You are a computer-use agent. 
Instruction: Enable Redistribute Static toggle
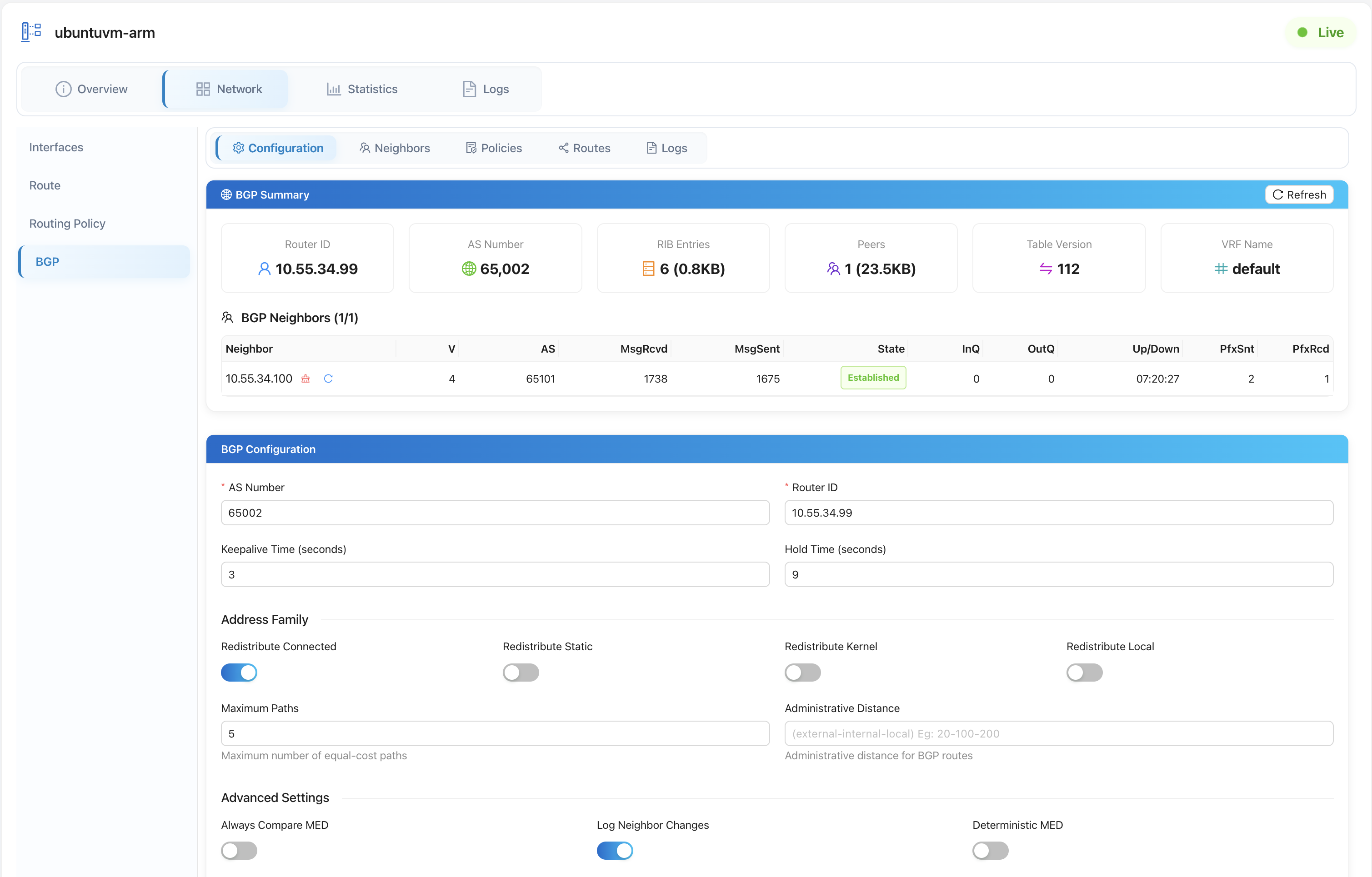521,673
